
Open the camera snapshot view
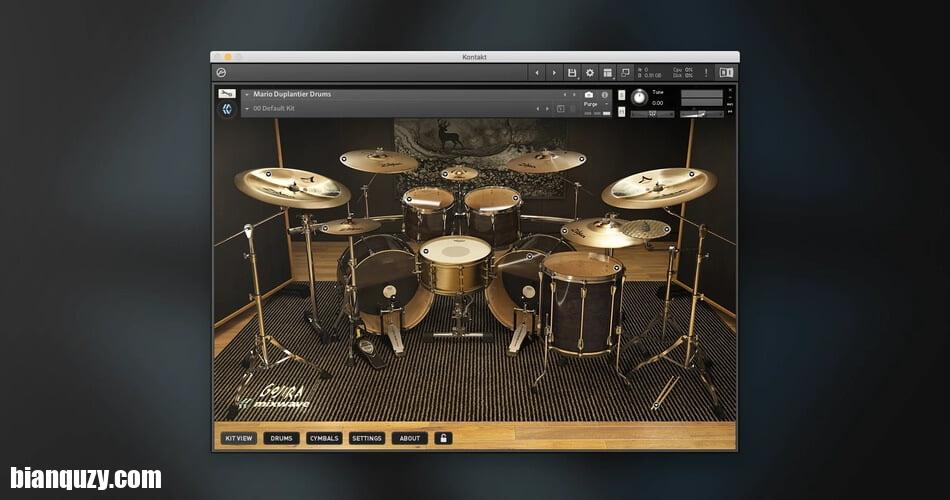588,95
